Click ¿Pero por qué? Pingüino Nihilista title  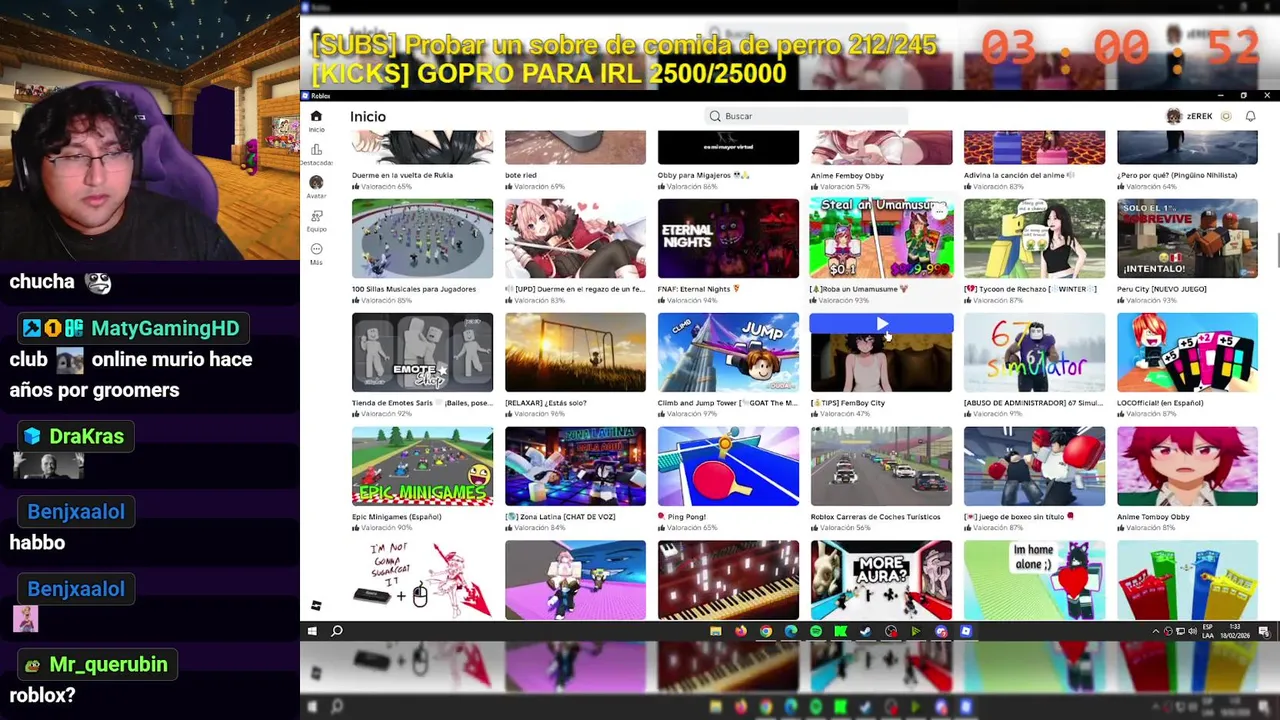tap(1177, 175)
